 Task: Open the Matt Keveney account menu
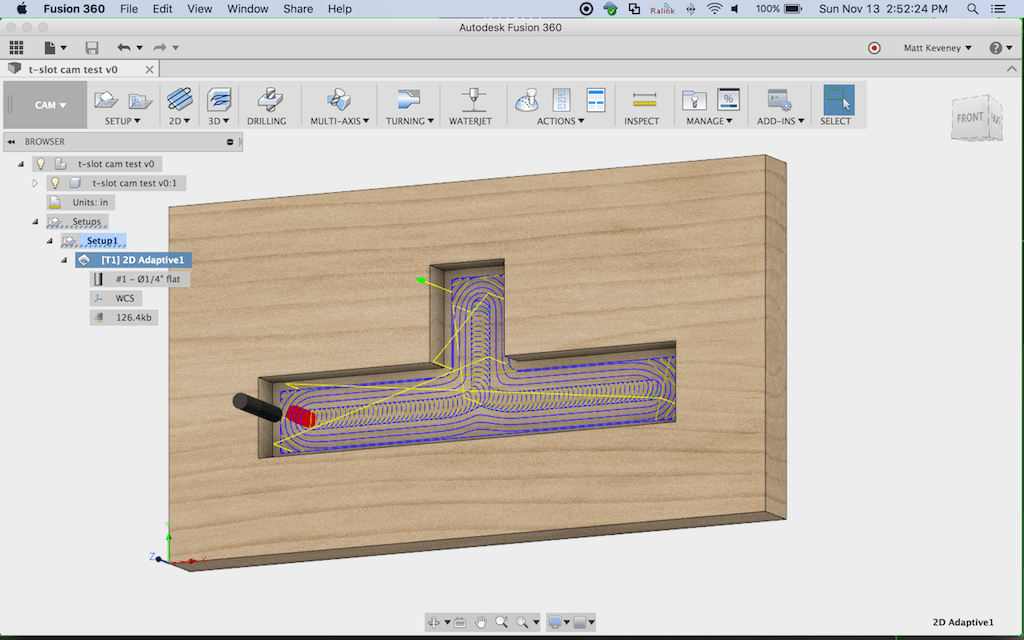click(x=935, y=47)
